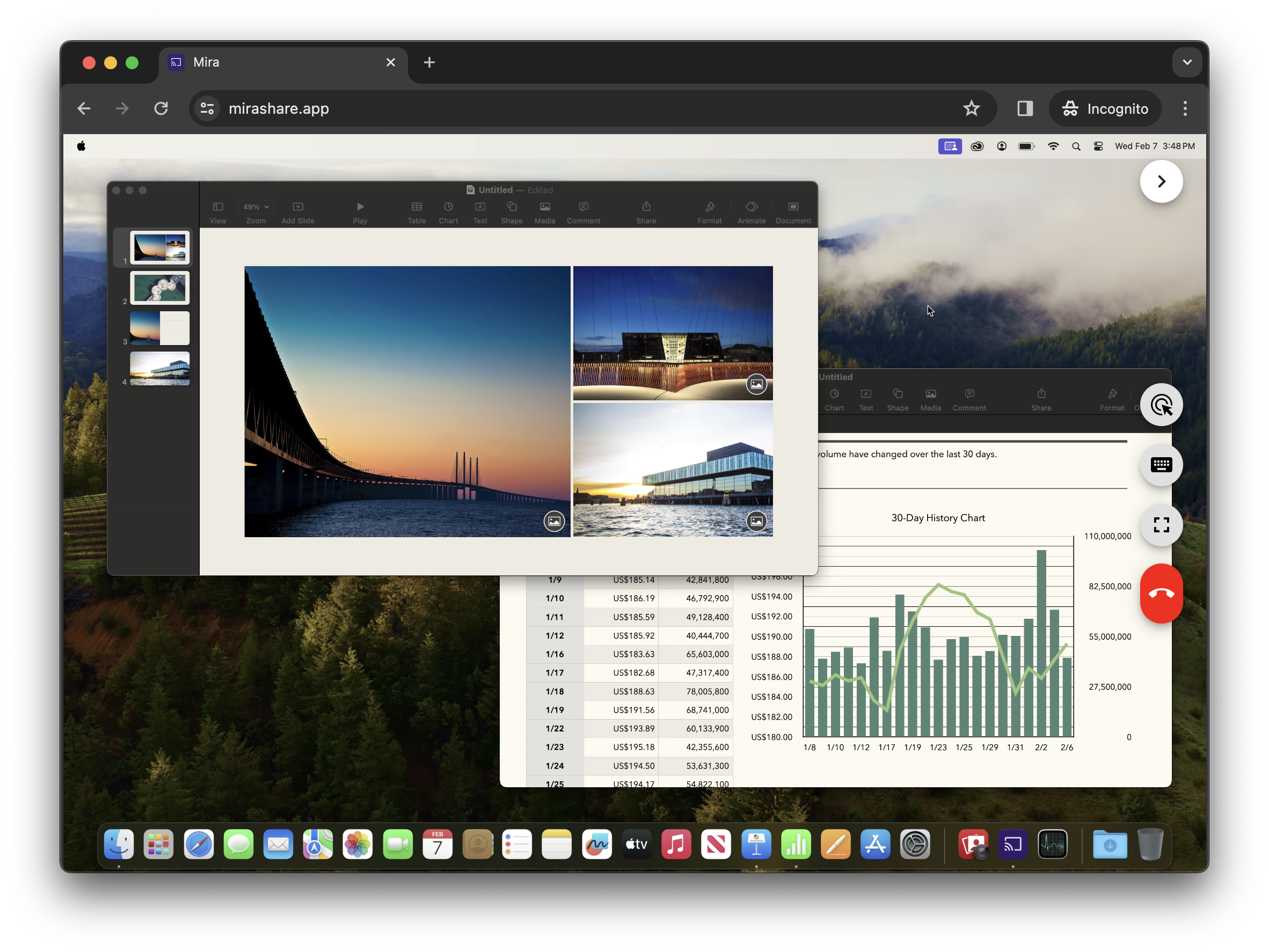The image size is (1269, 952).
Task: Select slide 3 thumbnail in navigator
Action: coord(159,328)
